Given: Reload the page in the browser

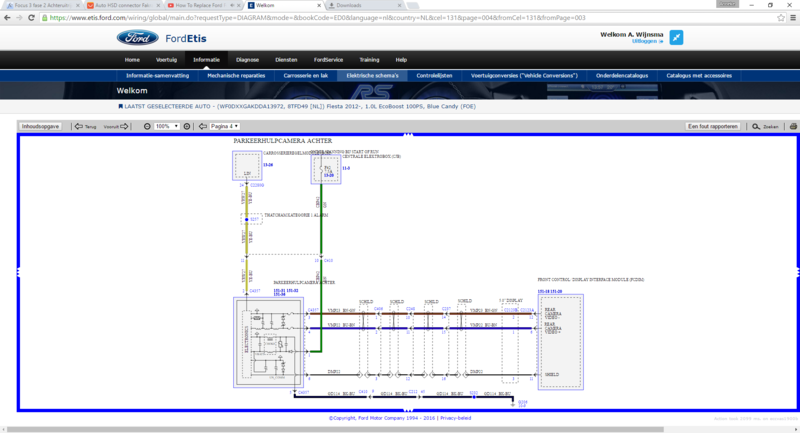Looking at the screenshot, I should click(x=33, y=17).
